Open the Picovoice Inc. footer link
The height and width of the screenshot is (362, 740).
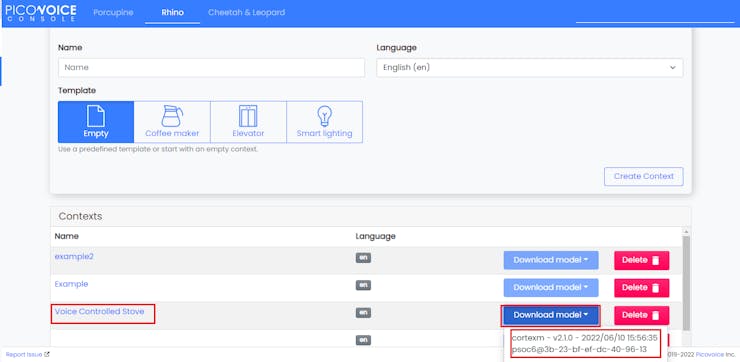coord(710,354)
